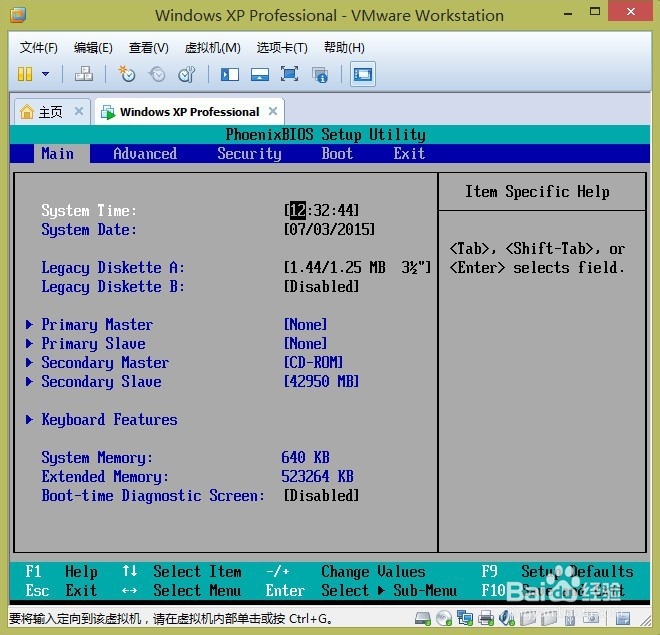
Task: Click the printer status bar icon
Action: coord(486,618)
